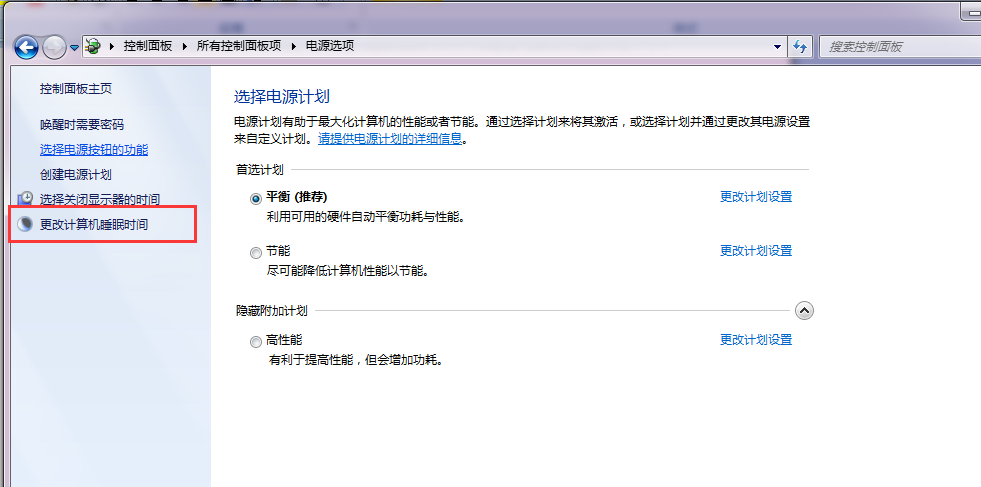This screenshot has height=487, width=981.
Task: Click 更改计划设置 for 高性能 plan
Action: click(x=756, y=339)
